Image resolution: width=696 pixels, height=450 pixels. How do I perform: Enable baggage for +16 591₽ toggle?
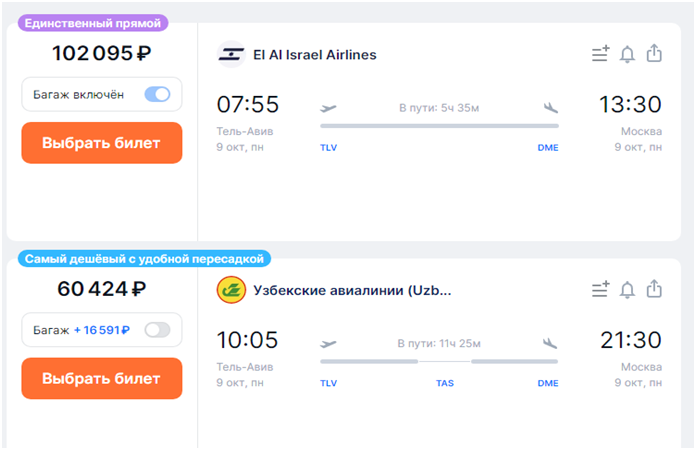tap(157, 330)
